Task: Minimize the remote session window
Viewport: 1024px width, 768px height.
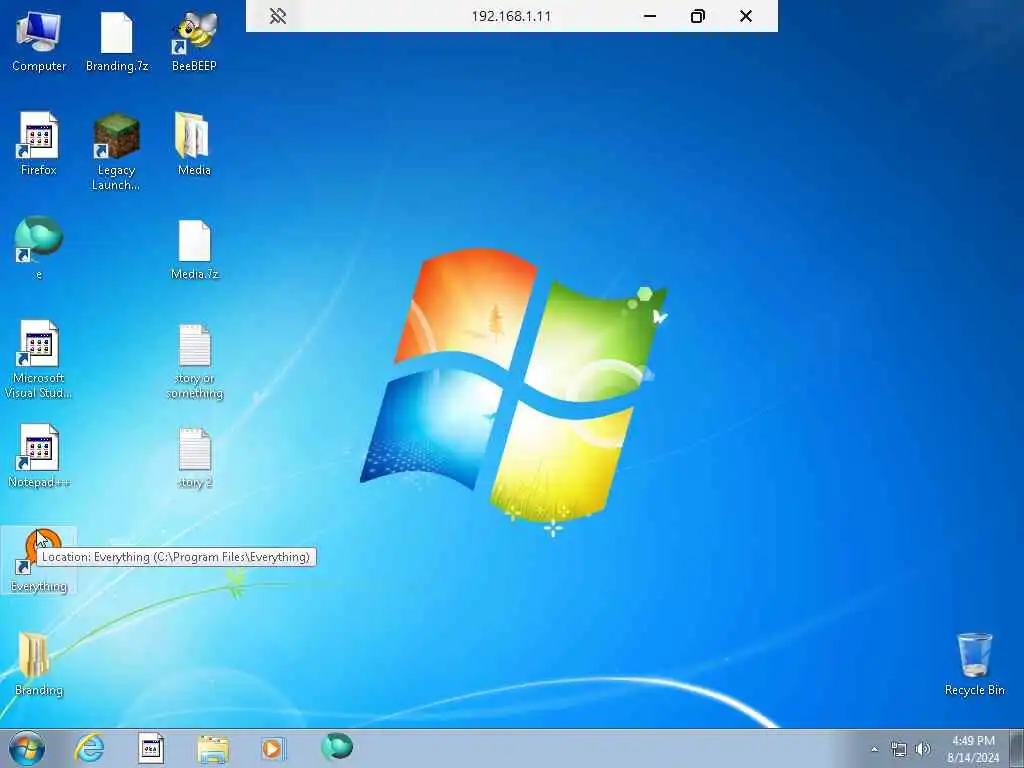Action: pos(650,16)
